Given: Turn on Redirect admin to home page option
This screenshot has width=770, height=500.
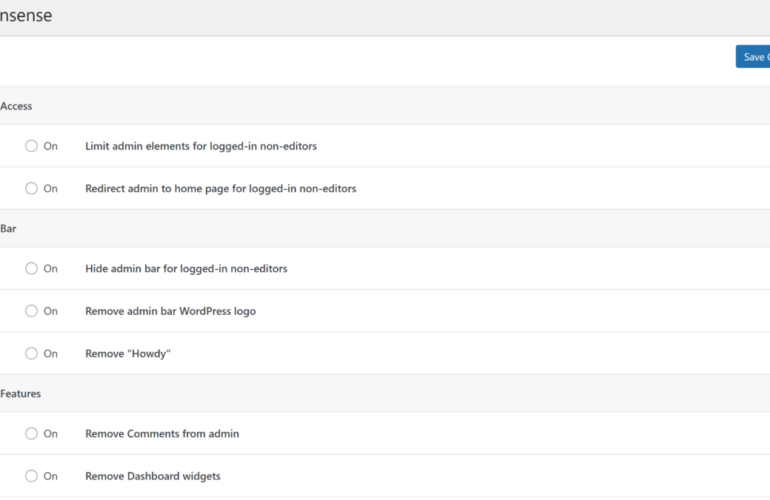Looking at the screenshot, I should (x=32, y=188).
